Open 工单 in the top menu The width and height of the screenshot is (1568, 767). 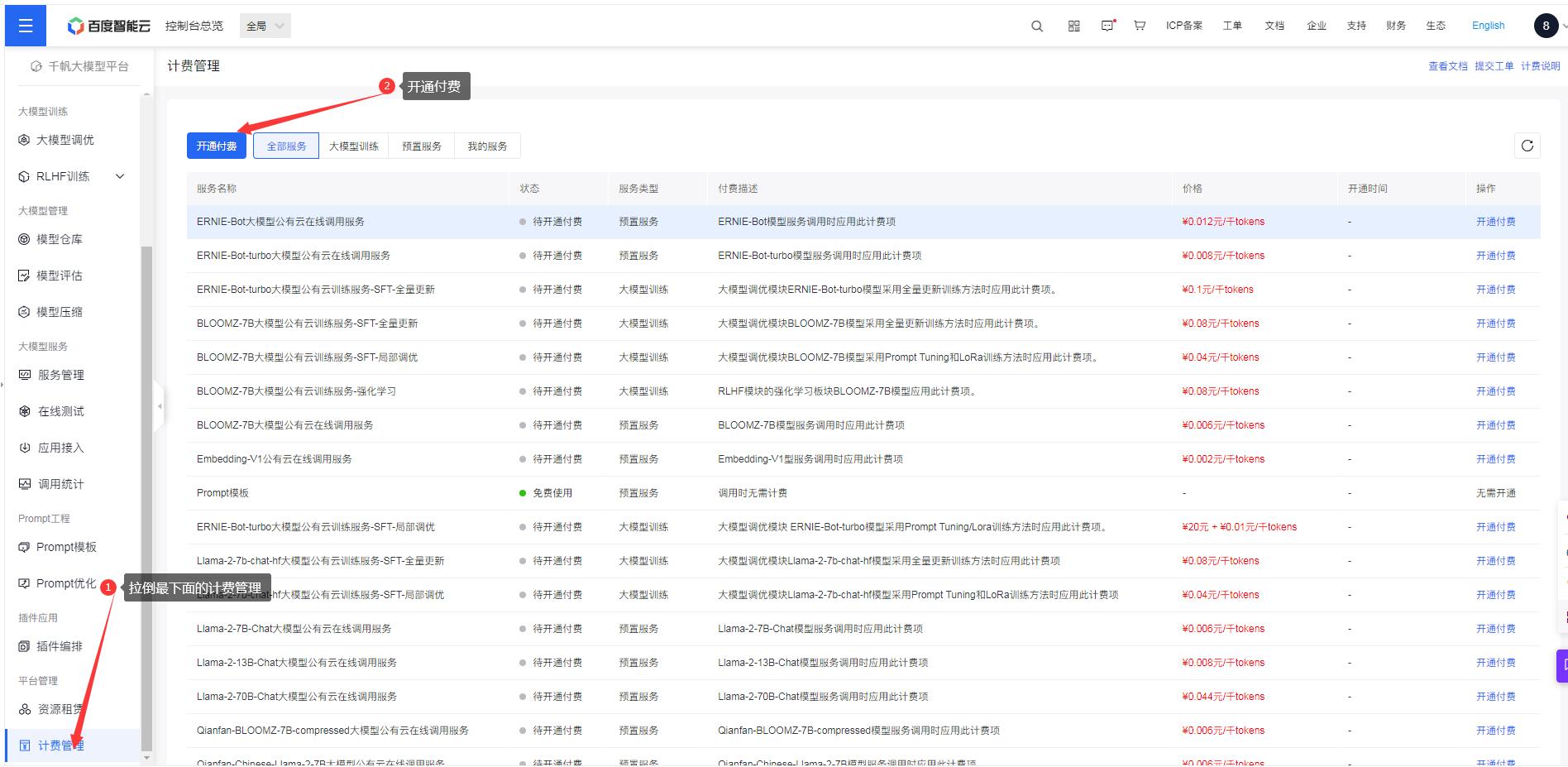pos(1232,26)
